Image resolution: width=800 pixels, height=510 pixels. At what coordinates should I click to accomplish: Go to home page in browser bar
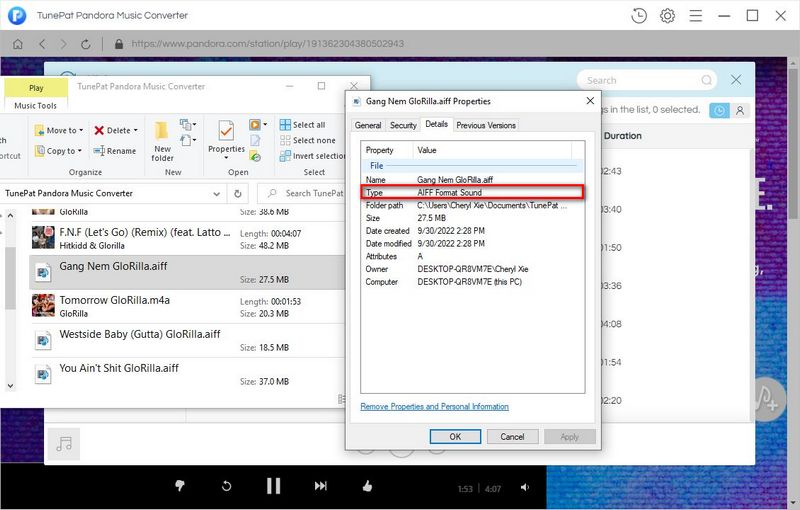click(18, 44)
